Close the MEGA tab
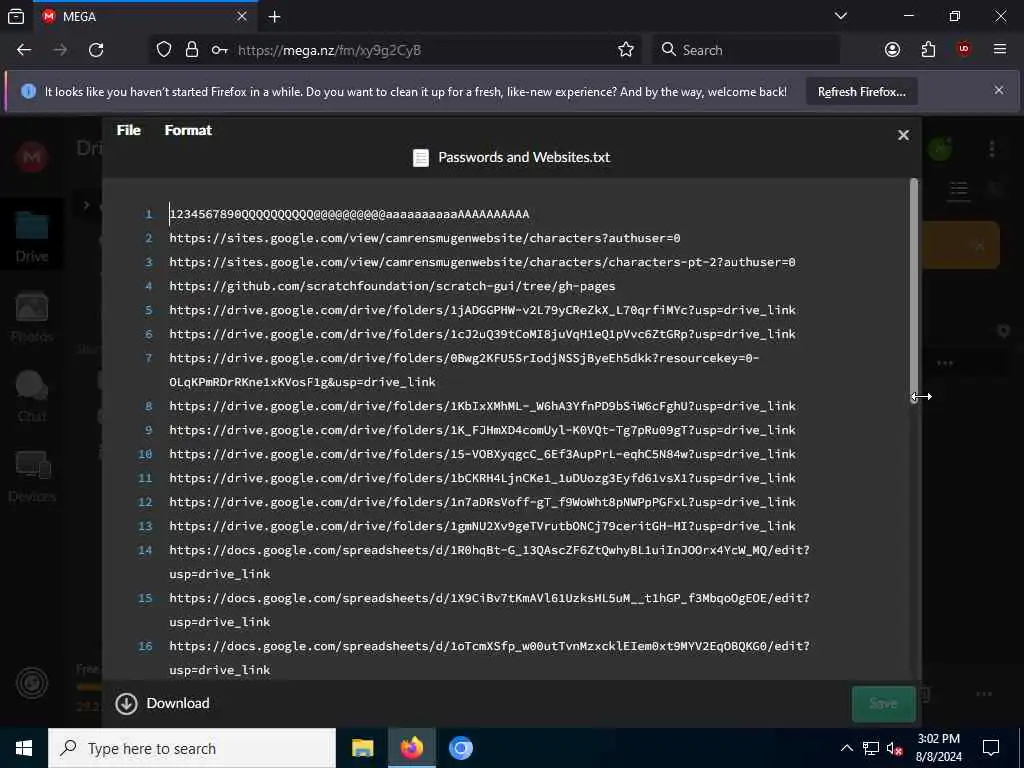 tap(242, 16)
